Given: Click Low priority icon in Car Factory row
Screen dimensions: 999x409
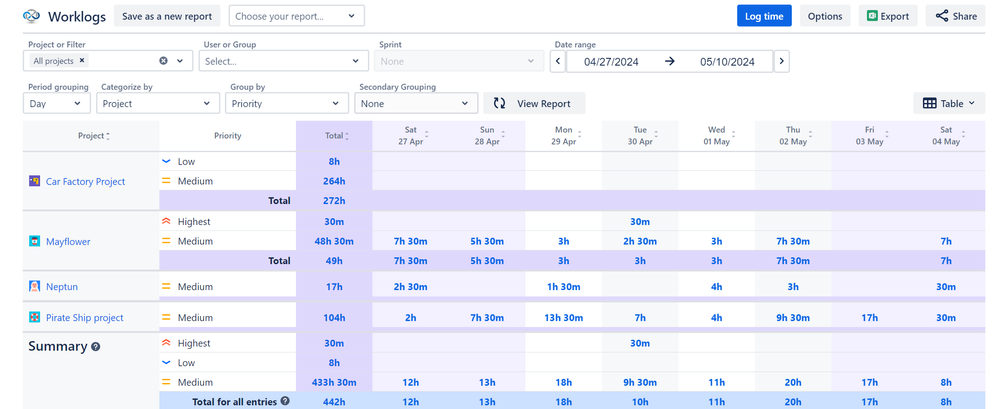Looking at the screenshot, I should coord(166,162).
